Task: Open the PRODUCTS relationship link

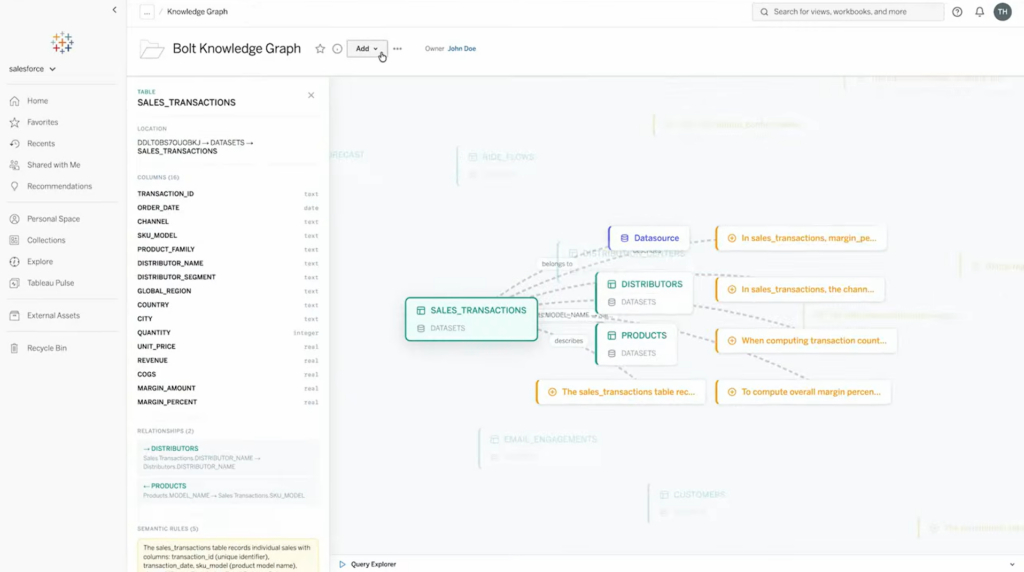Action: 228,490
